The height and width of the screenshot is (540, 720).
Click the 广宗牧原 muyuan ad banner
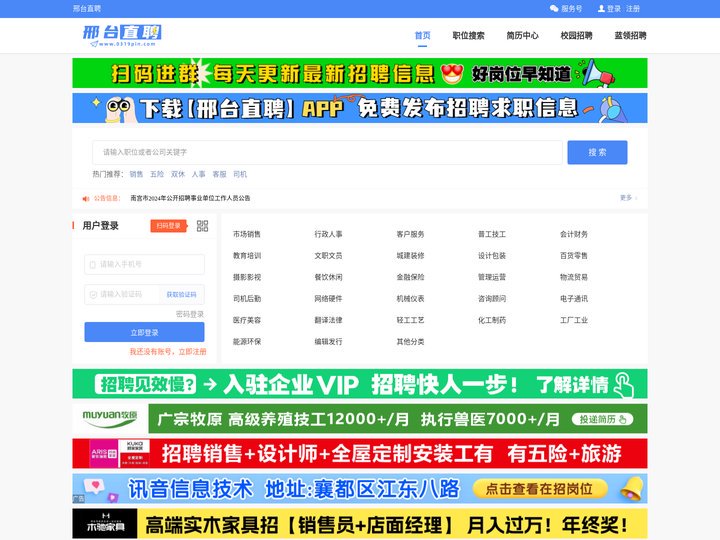tap(360, 419)
